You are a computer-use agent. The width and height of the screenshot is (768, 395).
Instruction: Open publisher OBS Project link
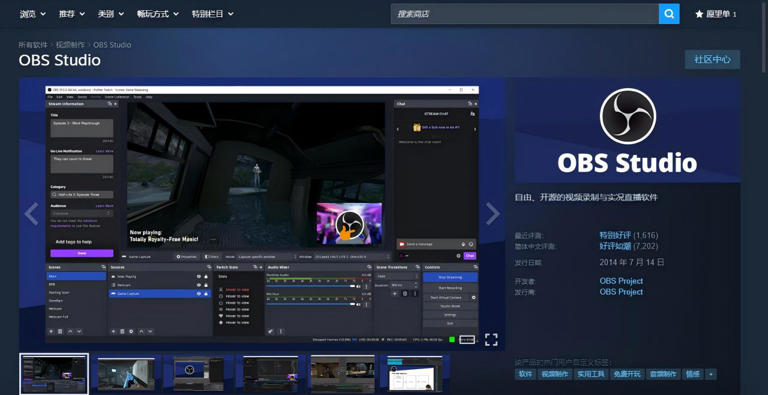click(x=621, y=292)
